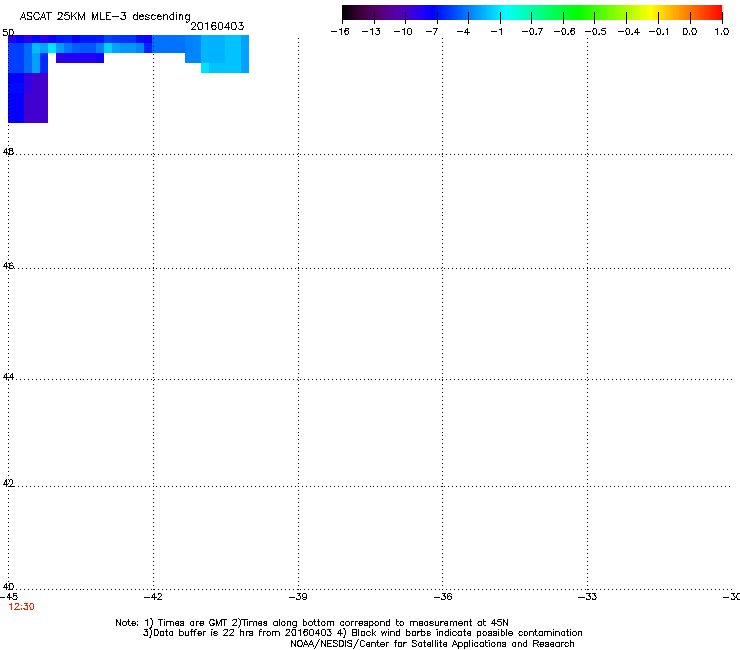The height and width of the screenshot is (650, 740).
Task: Click the colorbar label -10
Action: coord(403,32)
